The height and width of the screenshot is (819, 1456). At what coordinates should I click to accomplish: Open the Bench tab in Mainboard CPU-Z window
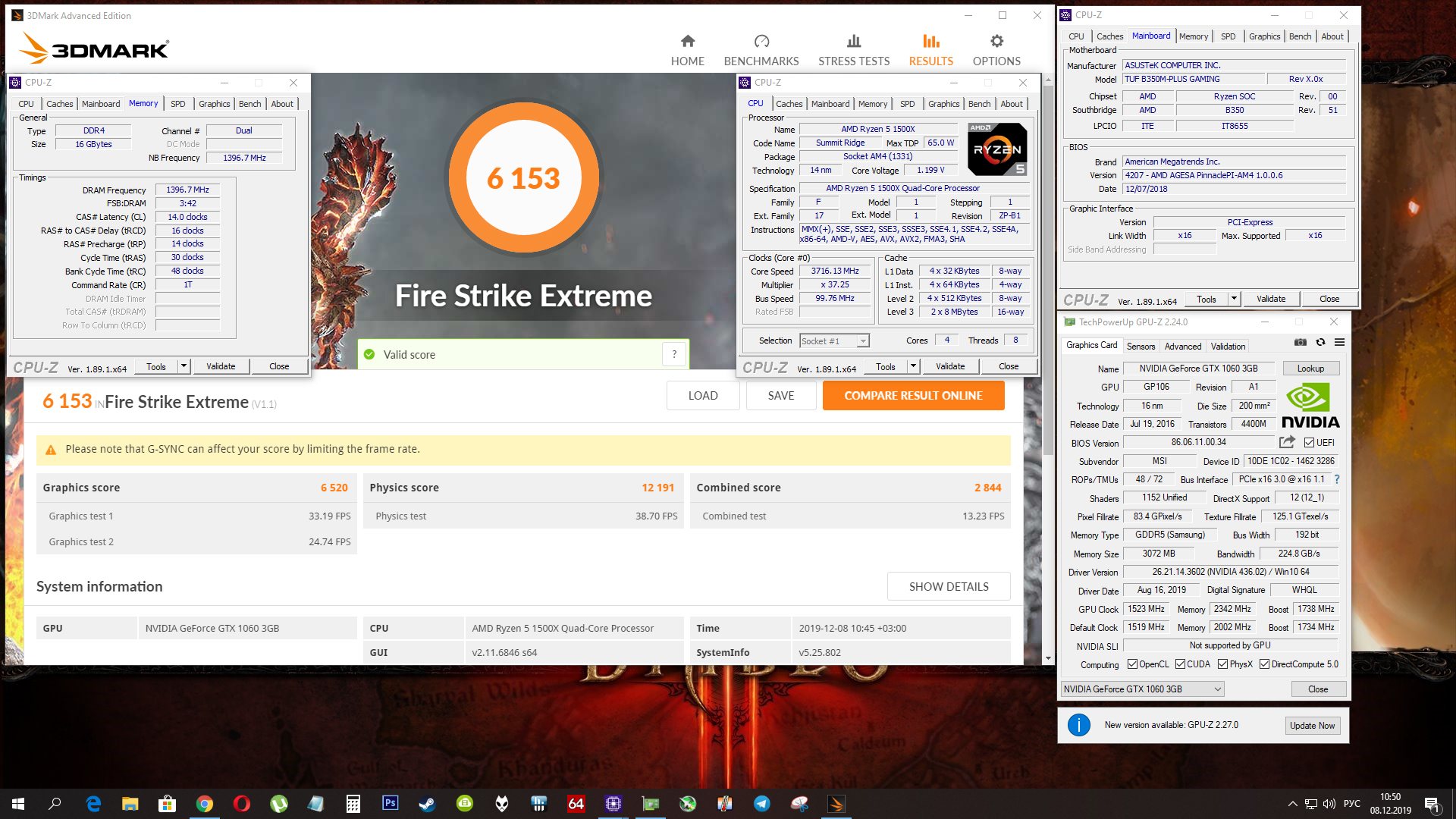click(1300, 36)
